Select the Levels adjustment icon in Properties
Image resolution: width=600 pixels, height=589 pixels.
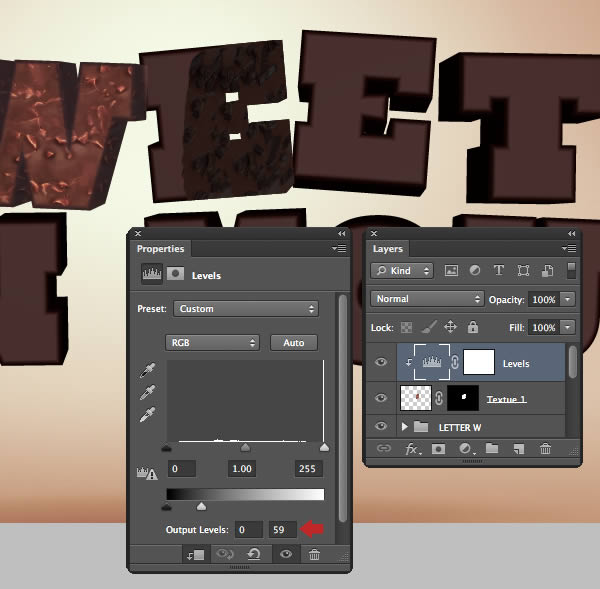pos(152,274)
